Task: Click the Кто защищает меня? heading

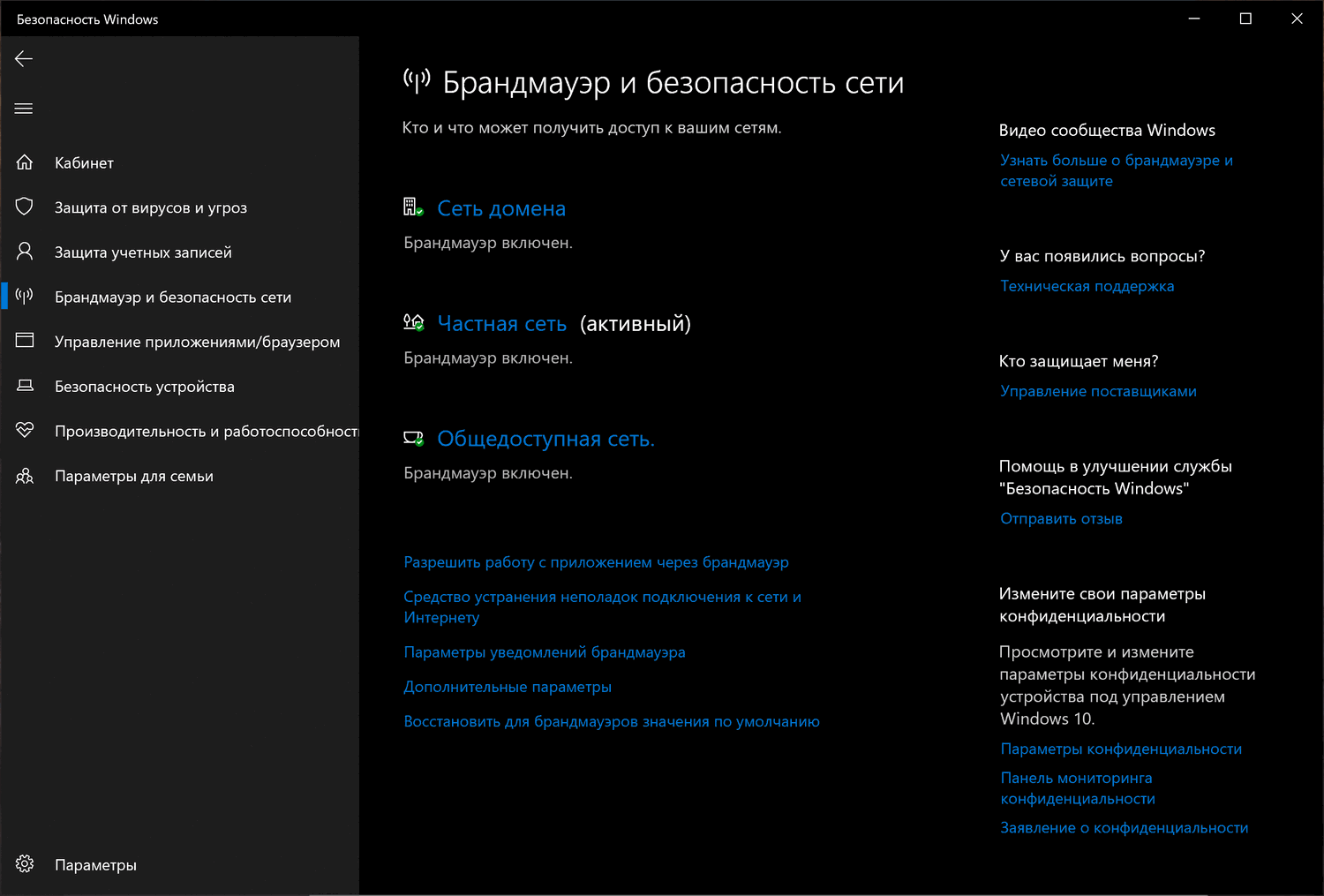Action: 1079,361
